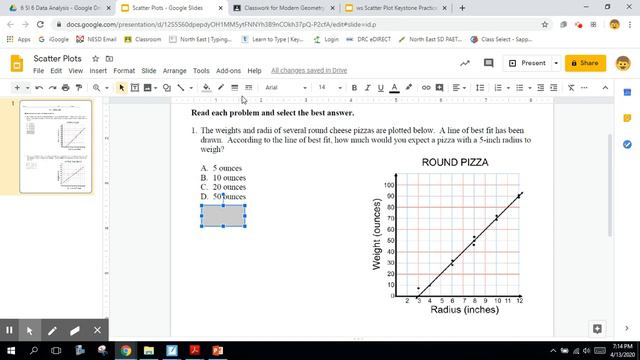
Task: Expand the Line tool dropdown arrow
Action: coord(191,88)
